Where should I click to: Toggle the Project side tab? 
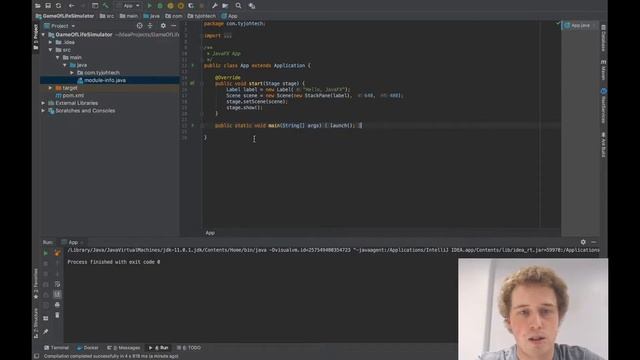click(x=36, y=37)
